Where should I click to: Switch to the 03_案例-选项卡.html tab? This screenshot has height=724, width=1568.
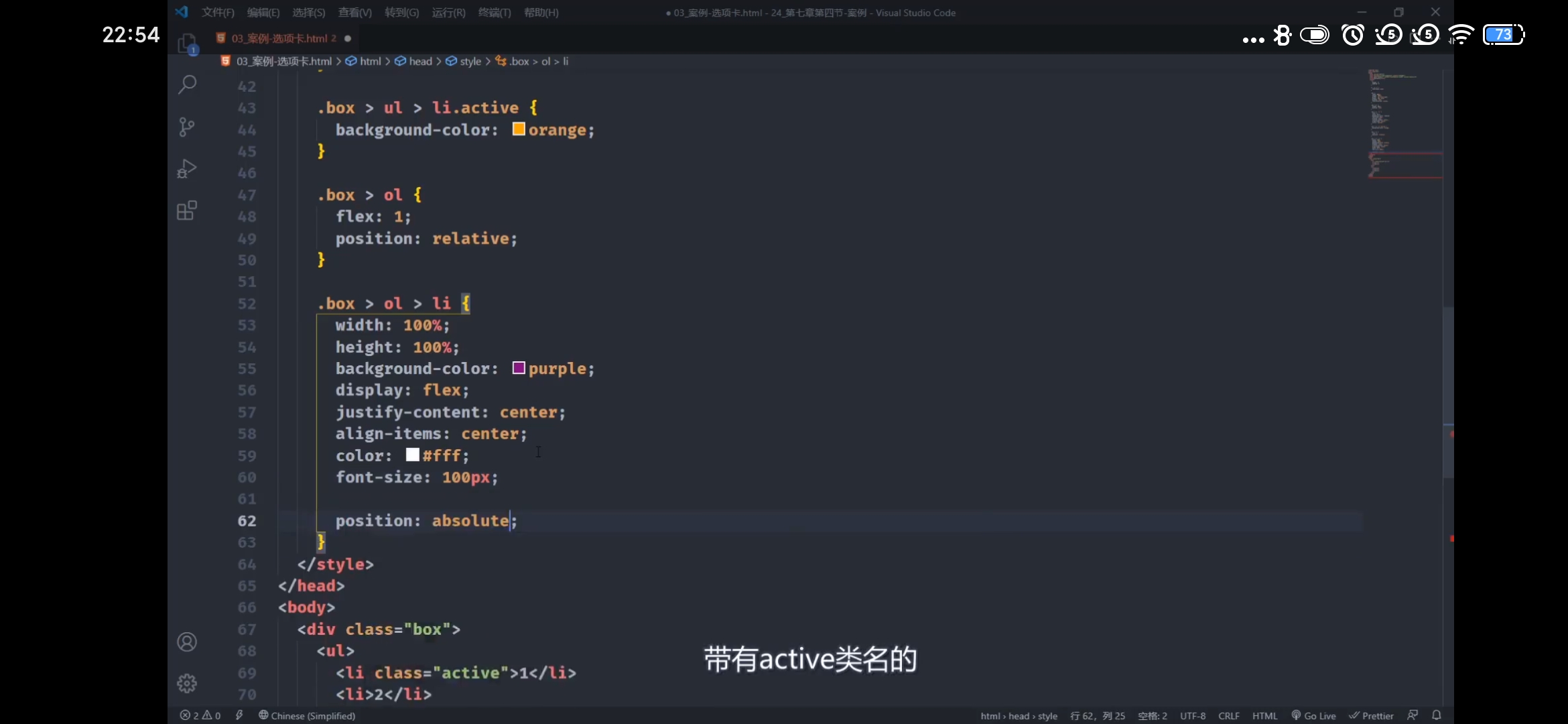(283, 38)
